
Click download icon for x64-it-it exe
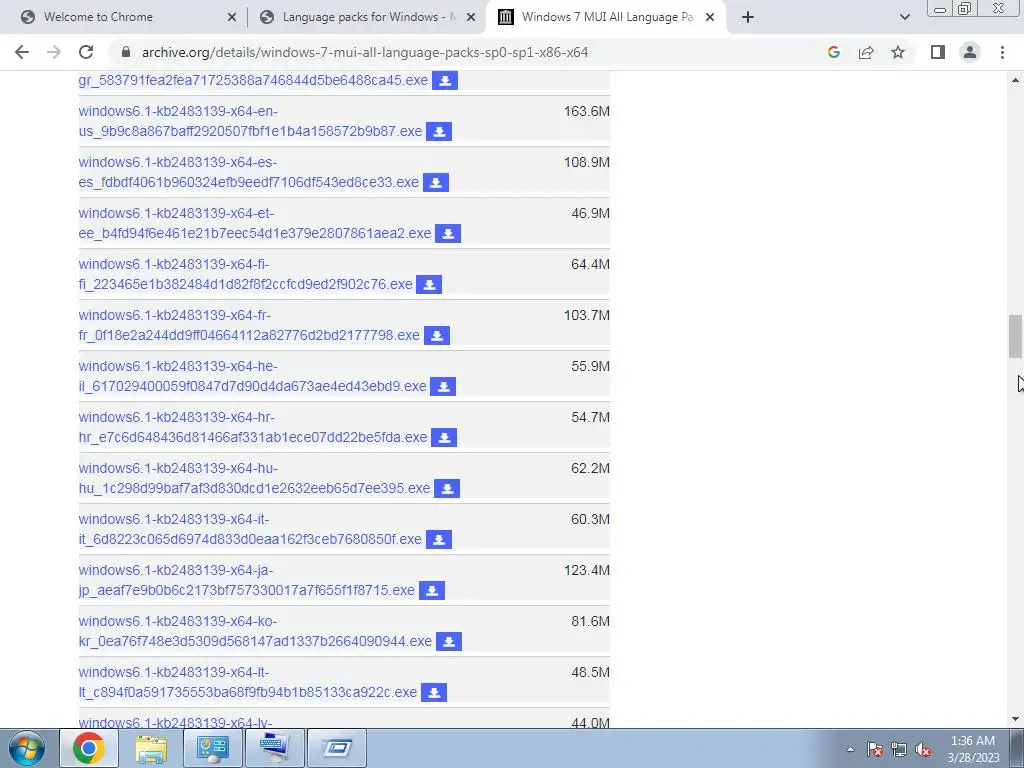(x=439, y=539)
